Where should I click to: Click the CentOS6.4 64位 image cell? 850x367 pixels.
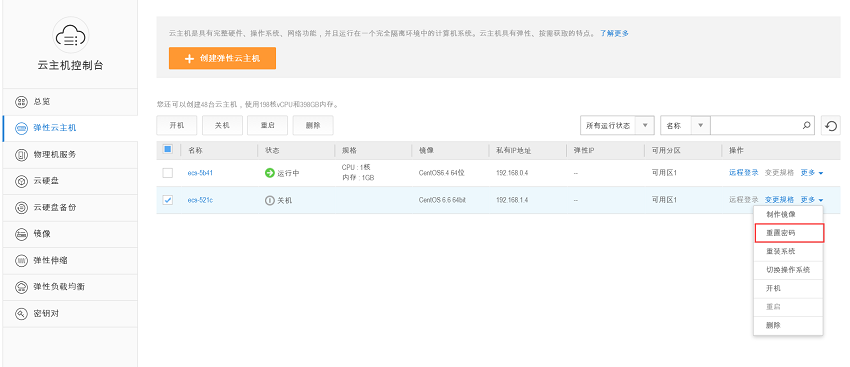click(x=442, y=173)
